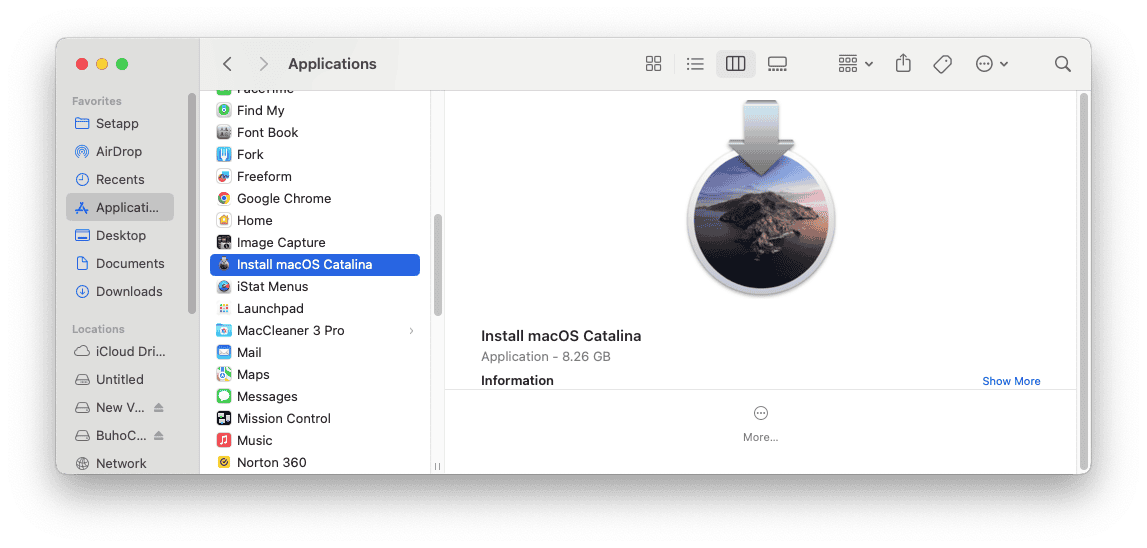1147x548 pixels.
Task: Switch to list view
Action: tap(695, 64)
